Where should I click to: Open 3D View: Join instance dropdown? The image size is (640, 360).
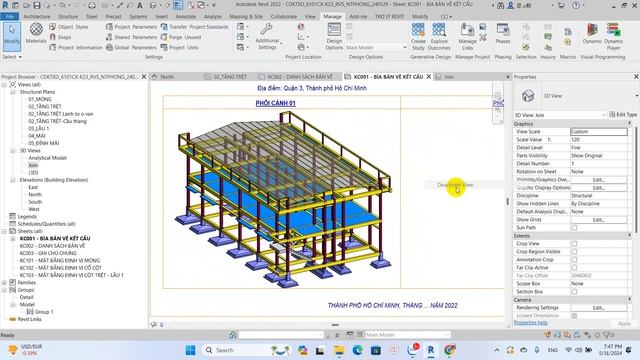(x=559, y=115)
